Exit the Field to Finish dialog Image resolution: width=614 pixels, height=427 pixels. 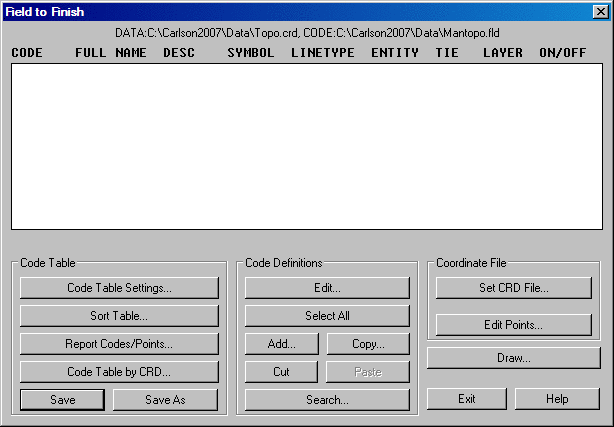[466, 399]
